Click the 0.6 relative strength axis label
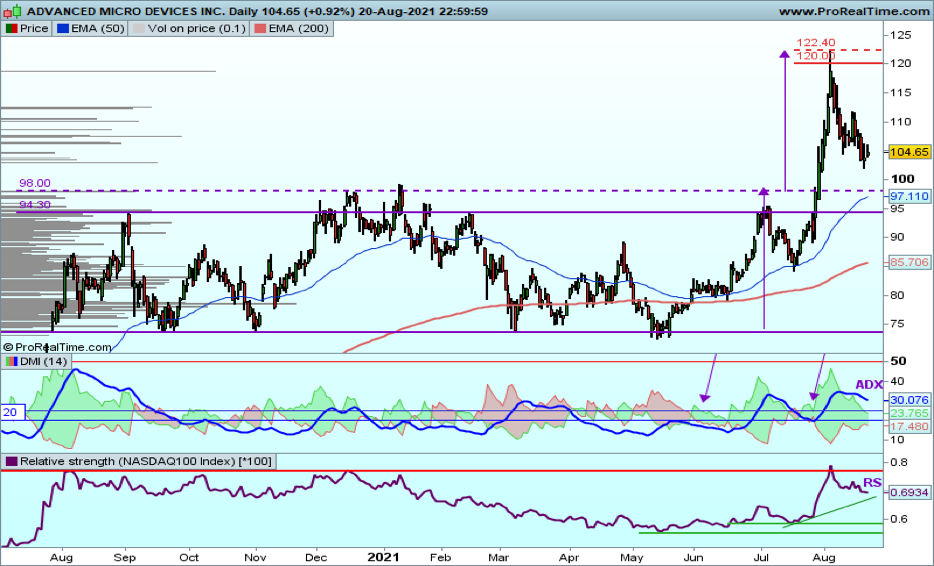The height and width of the screenshot is (566, 934). click(x=899, y=519)
